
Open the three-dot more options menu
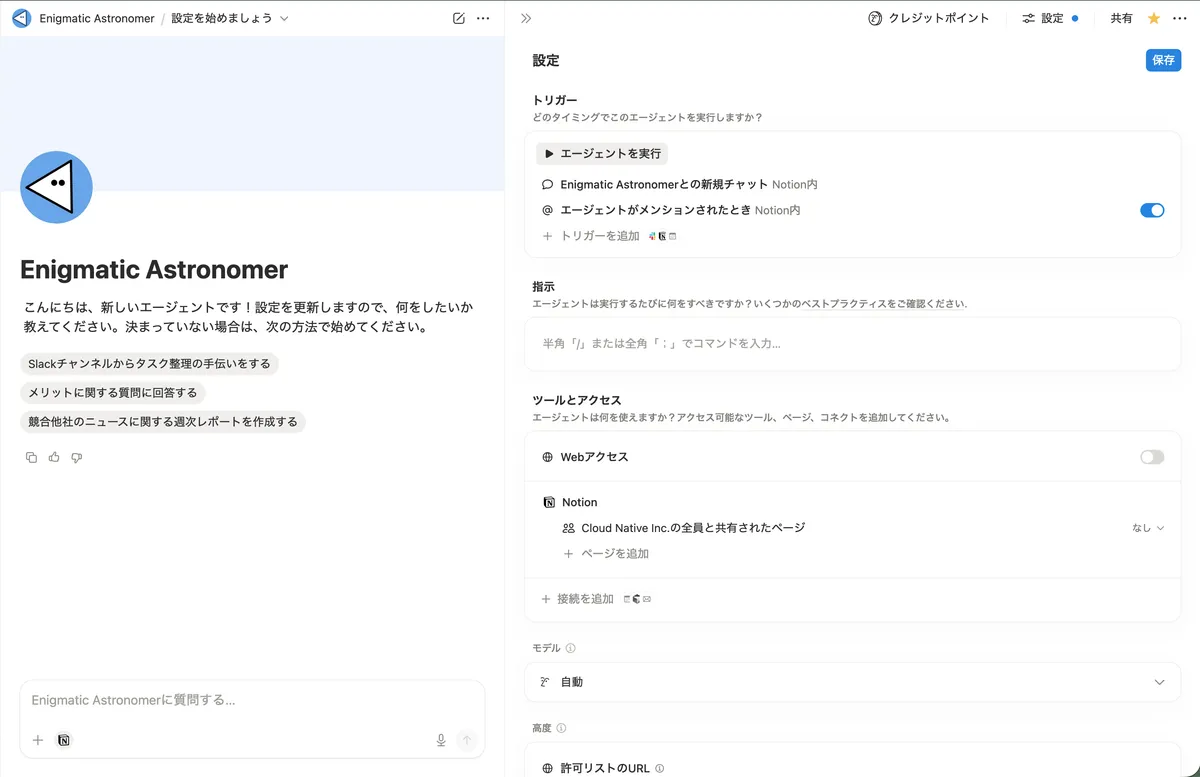point(484,18)
